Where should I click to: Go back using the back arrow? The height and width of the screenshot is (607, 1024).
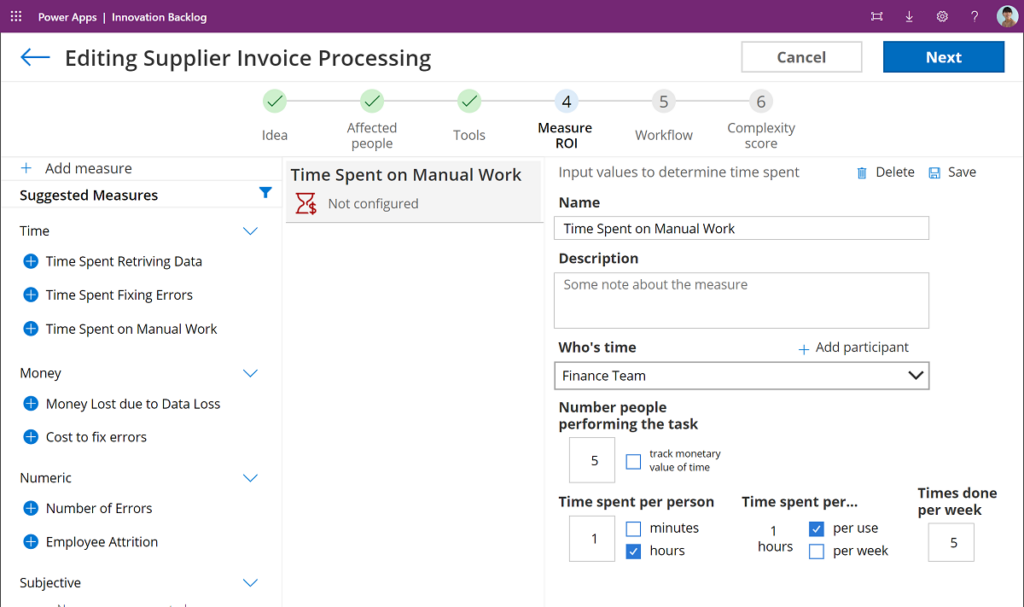click(x=34, y=57)
